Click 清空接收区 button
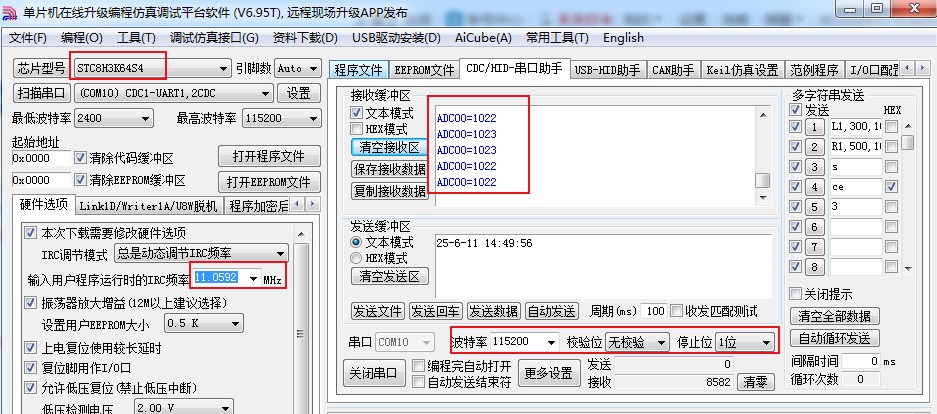 point(390,147)
